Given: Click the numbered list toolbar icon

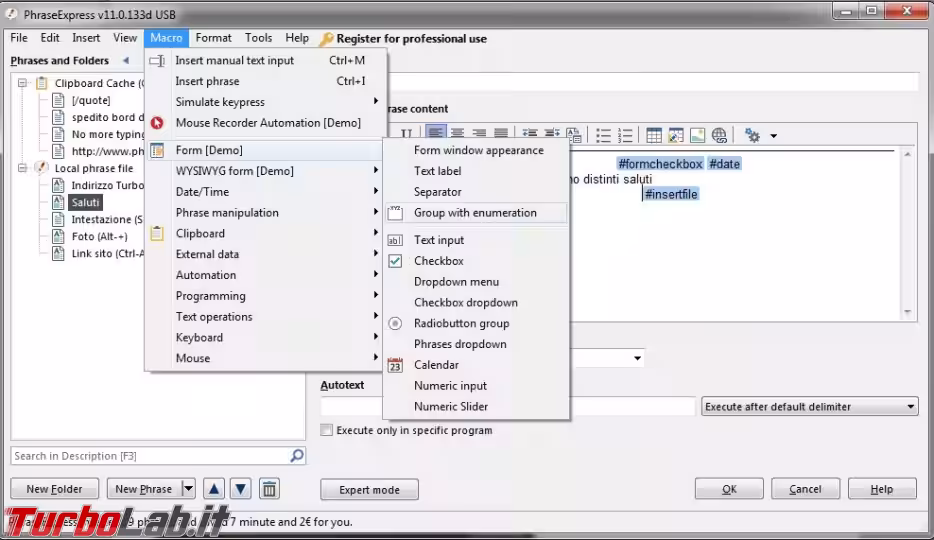Looking at the screenshot, I should click(x=625, y=135).
